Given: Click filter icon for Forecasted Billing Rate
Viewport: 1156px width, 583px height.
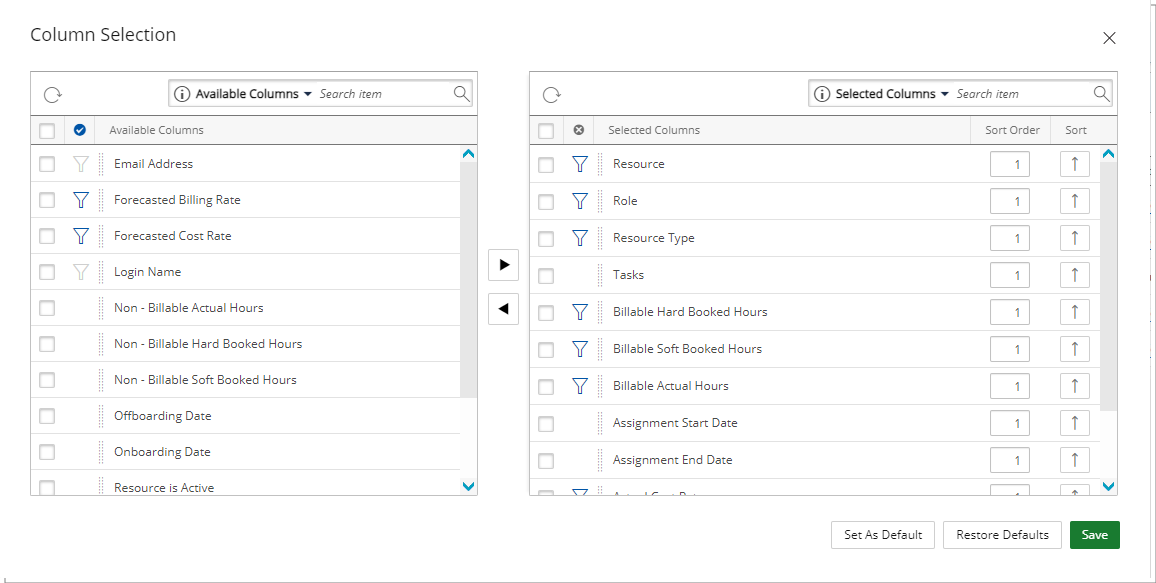Looking at the screenshot, I should (x=81, y=200).
